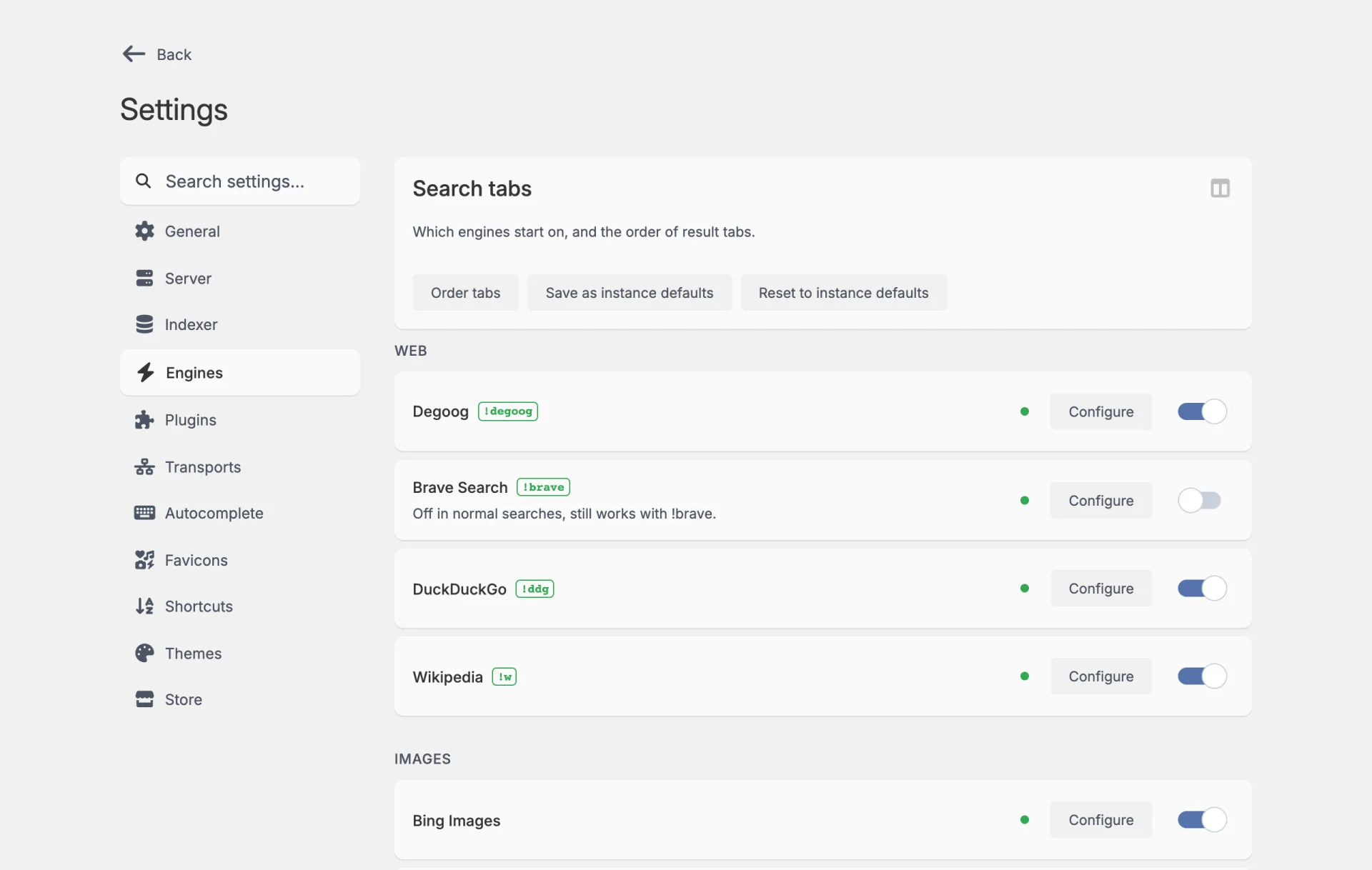Viewport: 1372px width, 870px height.
Task: Switch off the Wikipedia engine toggle
Action: pyautogui.click(x=1202, y=676)
